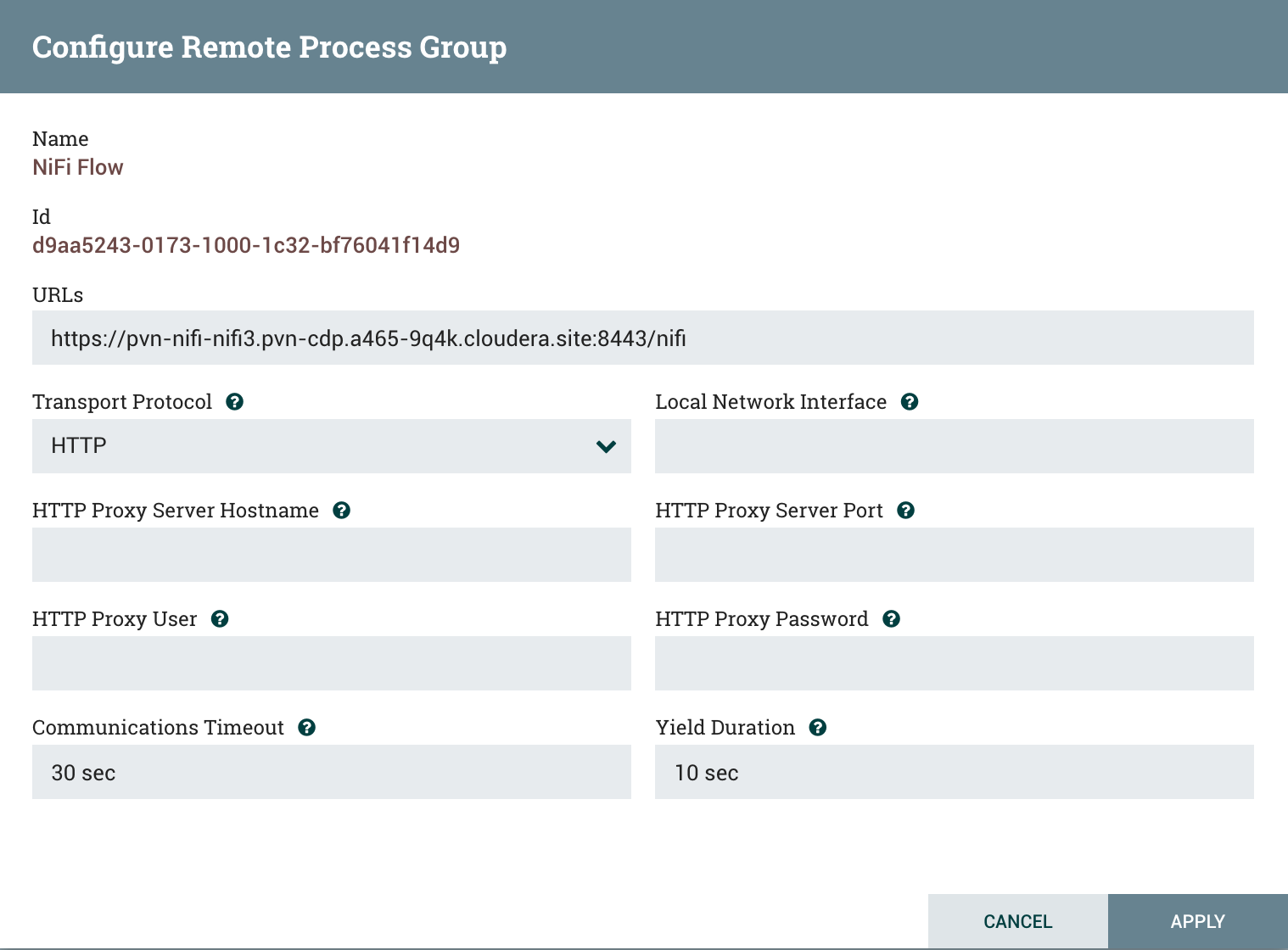Click the Yield Duration value 10 sec
The width and height of the screenshot is (1288, 950).
(x=954, y=772)
